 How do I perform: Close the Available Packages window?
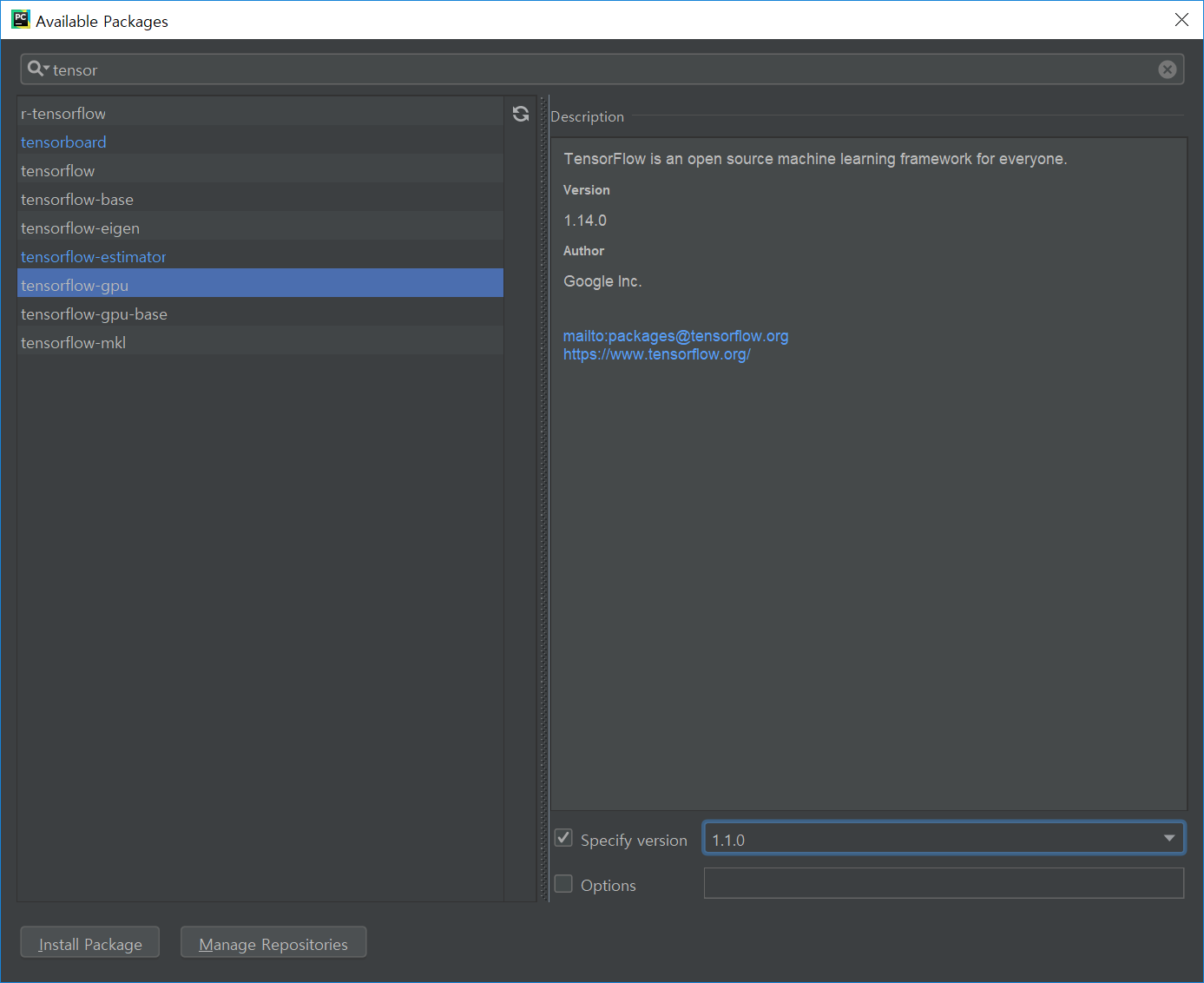coord(1181,20)
